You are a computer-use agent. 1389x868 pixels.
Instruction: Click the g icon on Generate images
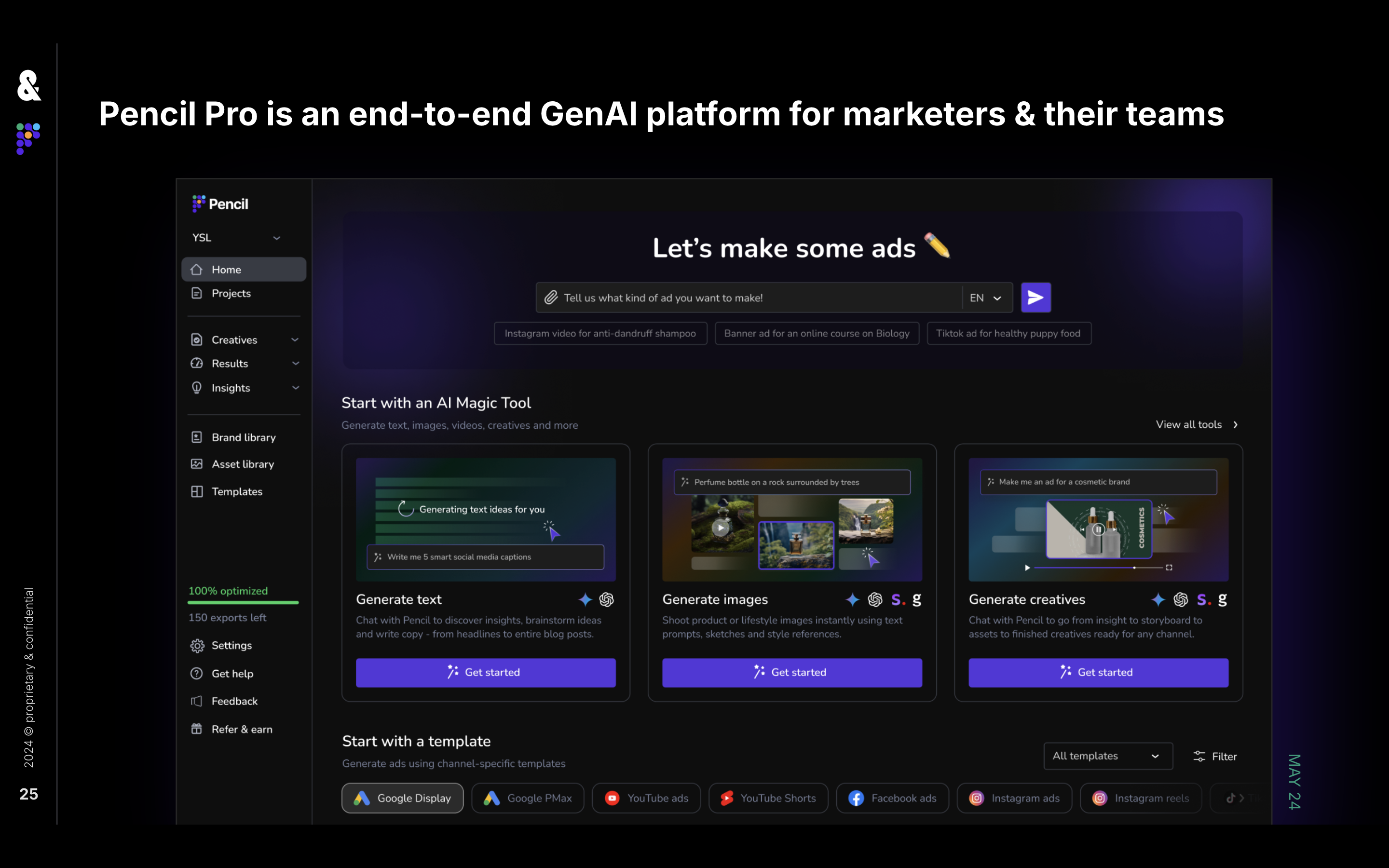click(x=917, y=600)
